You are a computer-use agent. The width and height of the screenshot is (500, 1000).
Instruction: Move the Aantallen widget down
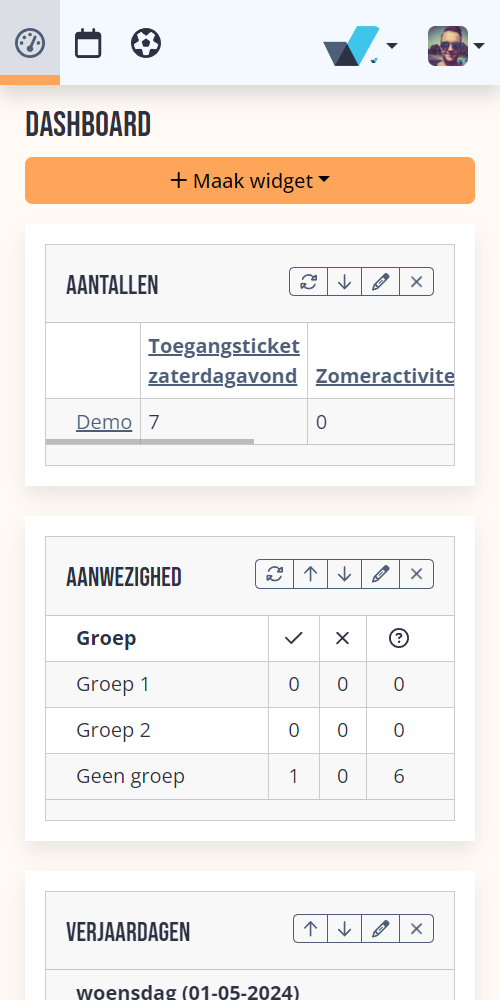click(x=344, y=282)
